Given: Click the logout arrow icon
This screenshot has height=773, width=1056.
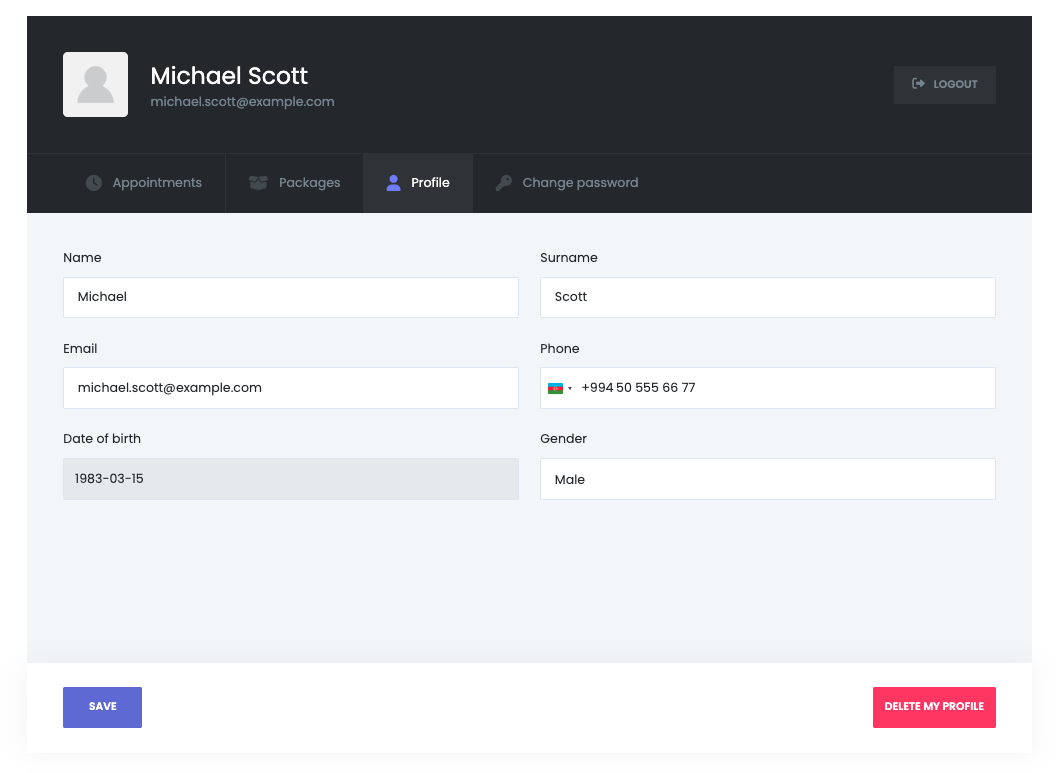Looking at the screenshot, I should (x=918, y=84).
